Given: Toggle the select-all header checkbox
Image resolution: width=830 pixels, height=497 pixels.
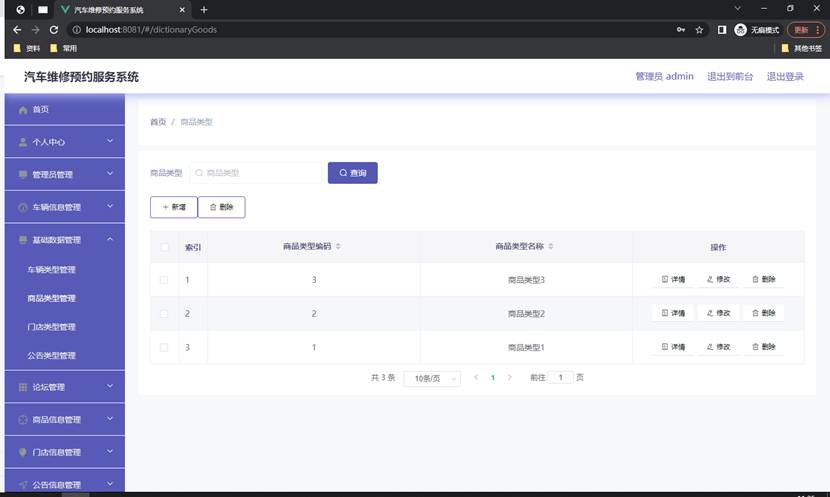Looking at the screenshot, I should click(165, 247).
